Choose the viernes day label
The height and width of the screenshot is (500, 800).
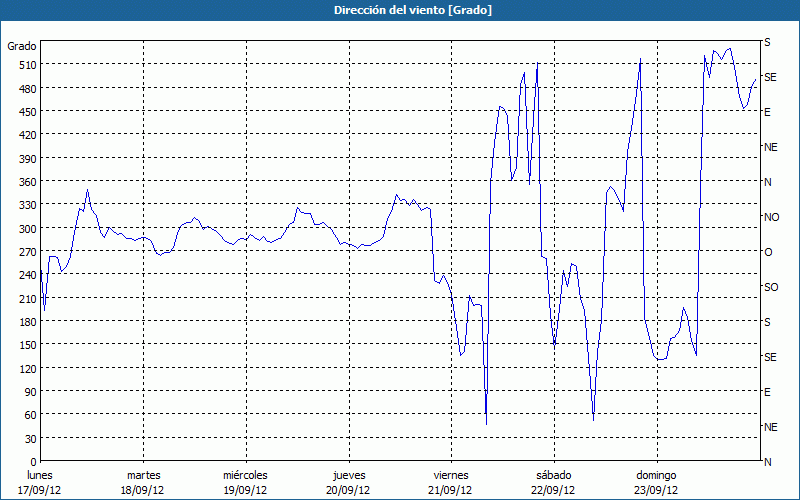(x=450, y=475)
